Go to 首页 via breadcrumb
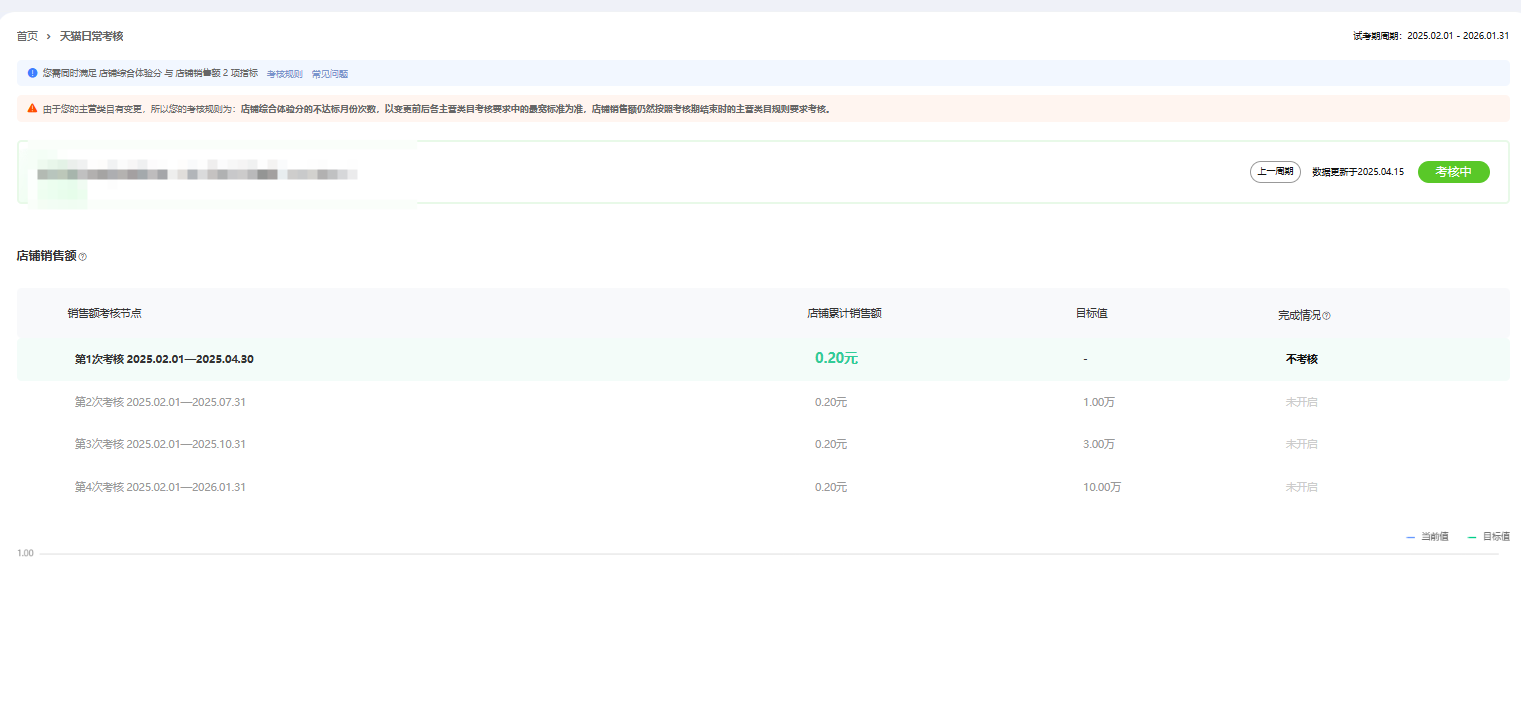 pos(27,37)
